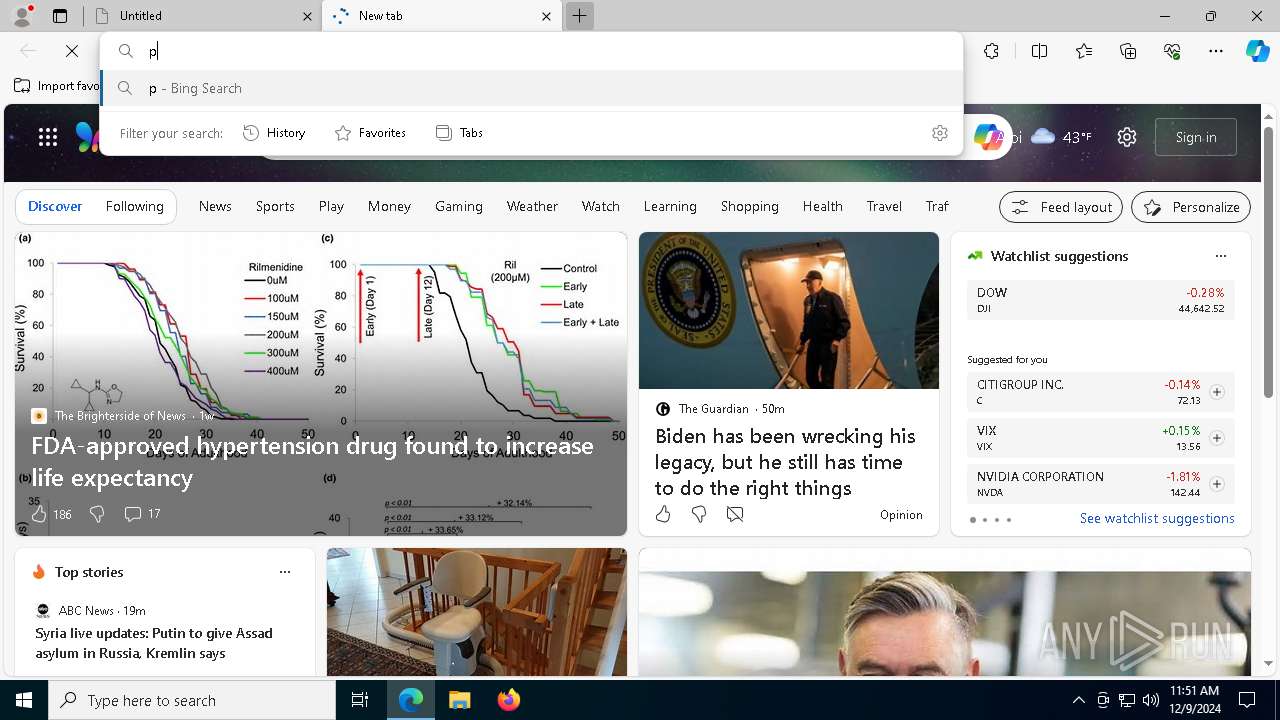Click Personalize button
Image resolution: width=1280 pixels, height=720 pixels.
(1191, 207)
